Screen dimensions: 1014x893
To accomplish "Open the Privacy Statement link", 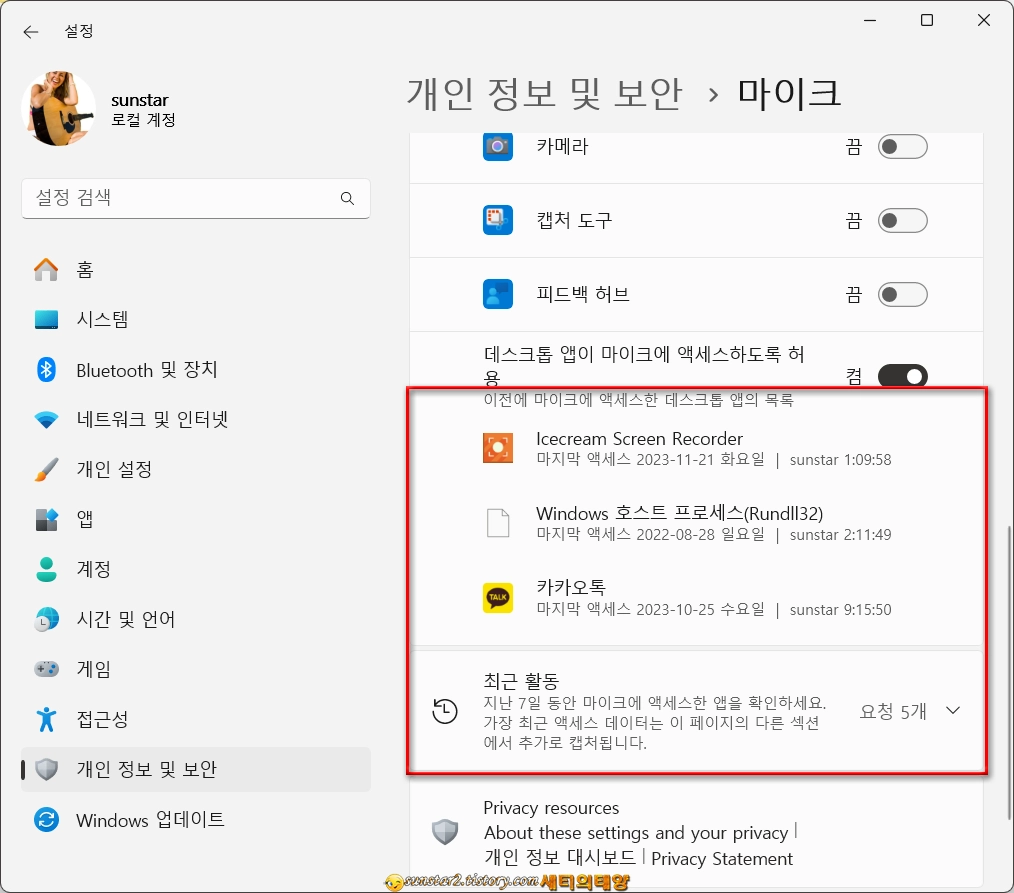I will pos(722,858).
